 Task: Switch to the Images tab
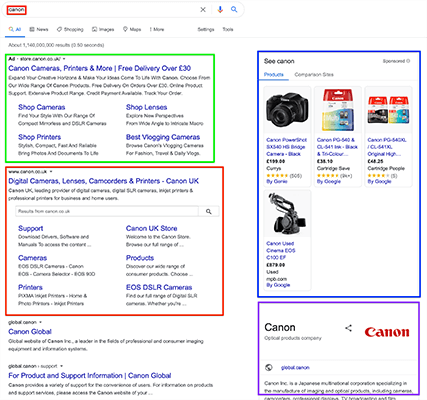[103, 29]
